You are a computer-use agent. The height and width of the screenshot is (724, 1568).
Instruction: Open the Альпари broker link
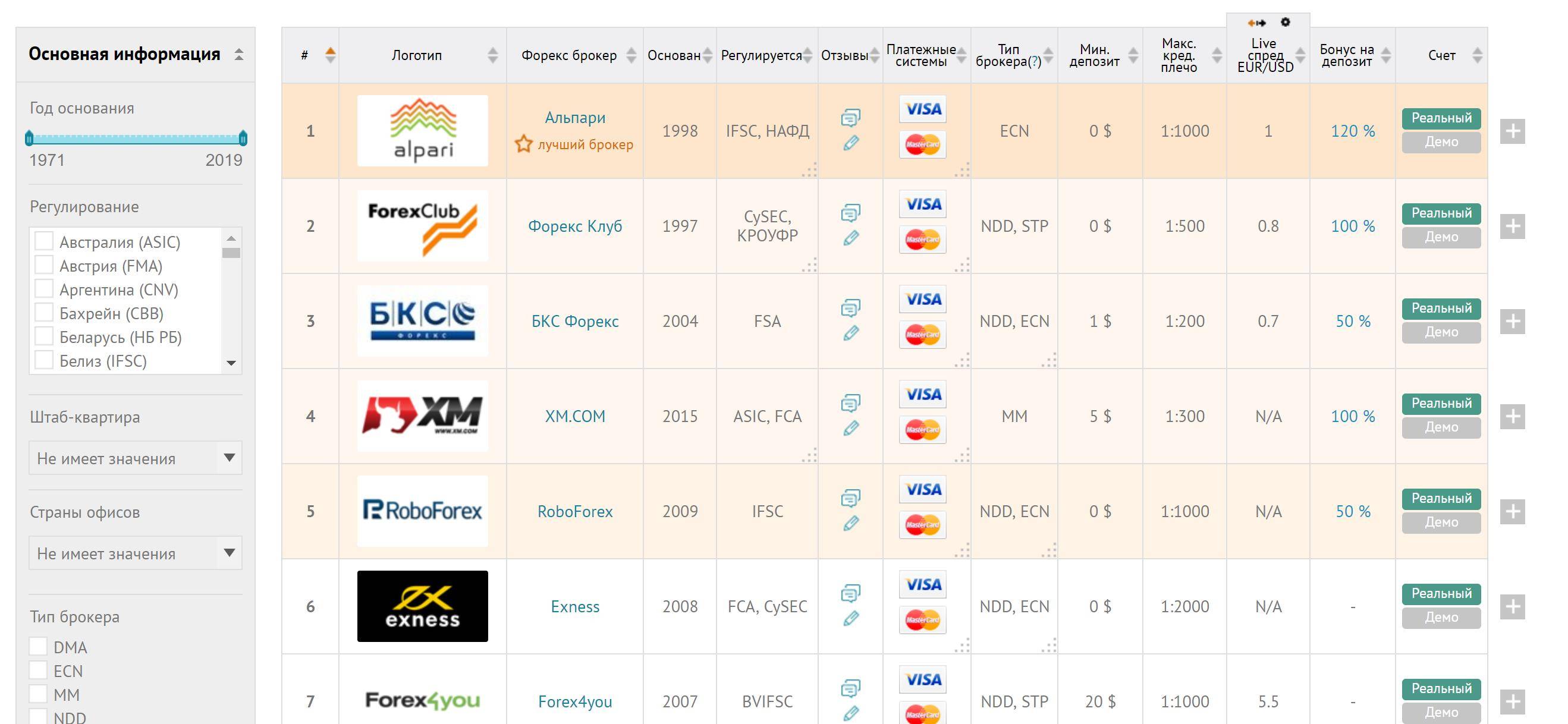[575, 118]
